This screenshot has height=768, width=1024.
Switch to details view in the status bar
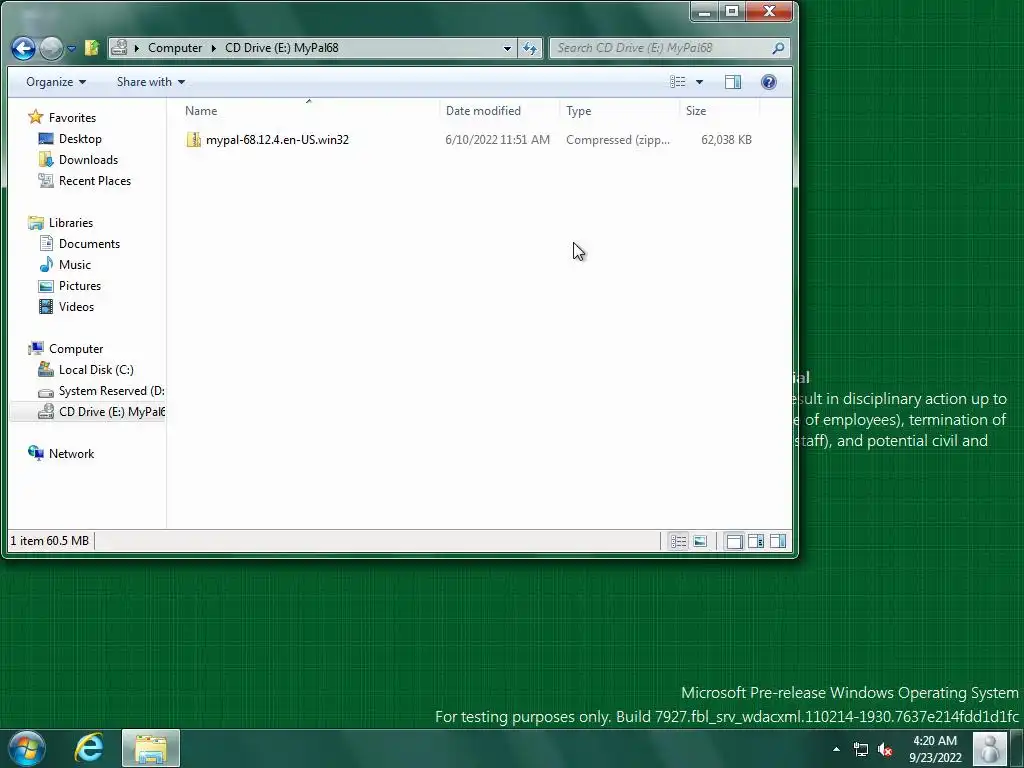pos(678,541)
